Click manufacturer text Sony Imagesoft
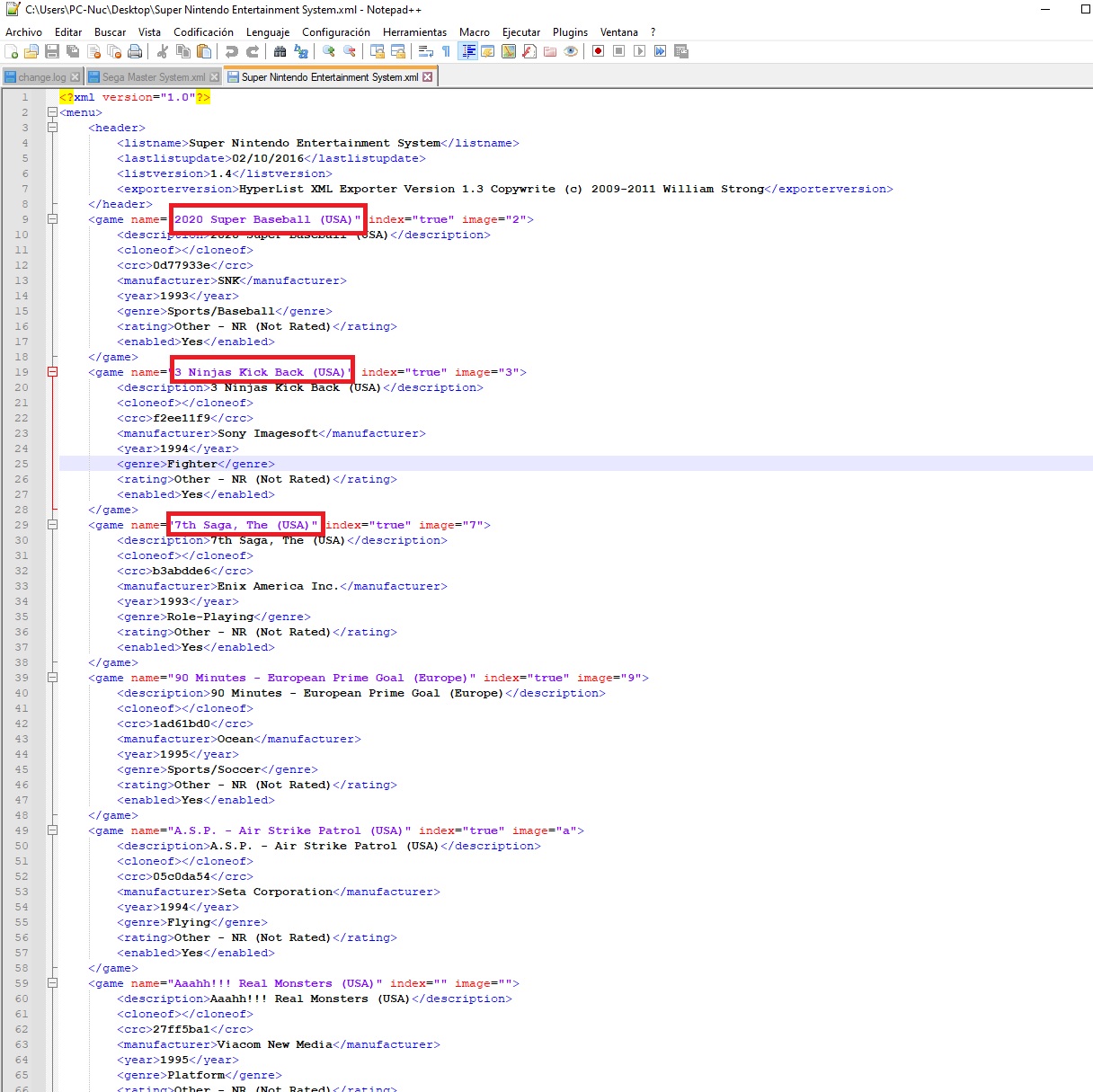This screenshot has width=1093, height=1092. pyautogui.click(x=268, y=433)
